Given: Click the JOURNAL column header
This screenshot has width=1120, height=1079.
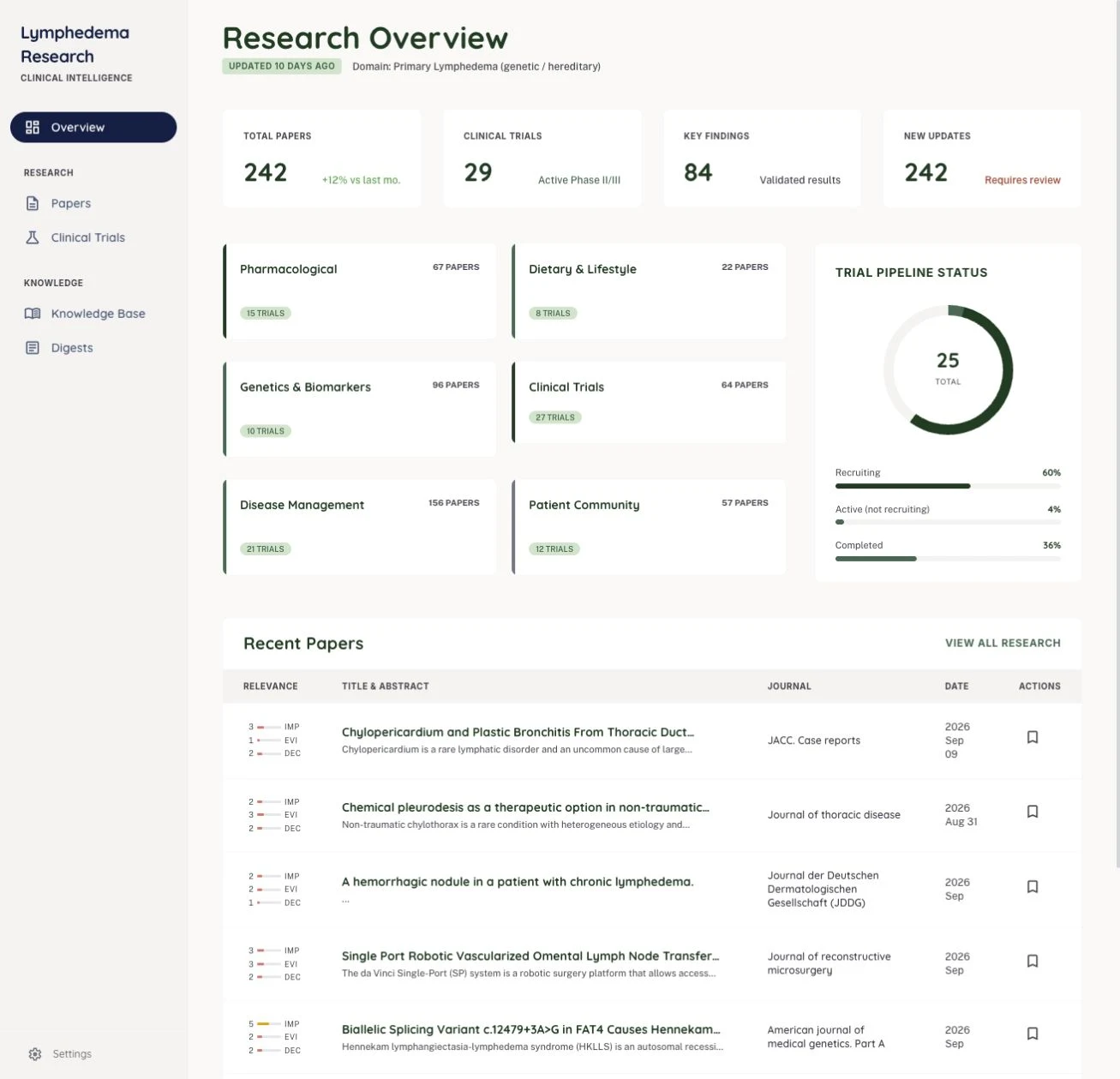Looking at the screenshot, I should coord(789,686).
